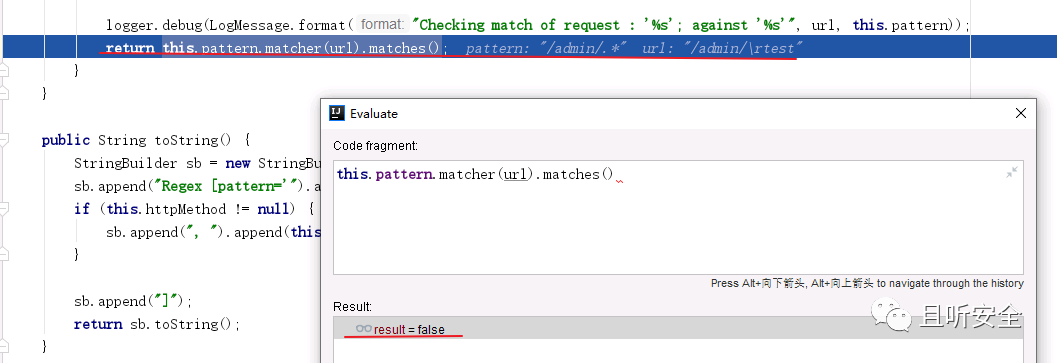Close the Evaluate dialog
1057x363 pixels.
click(x=1022, y=113)
